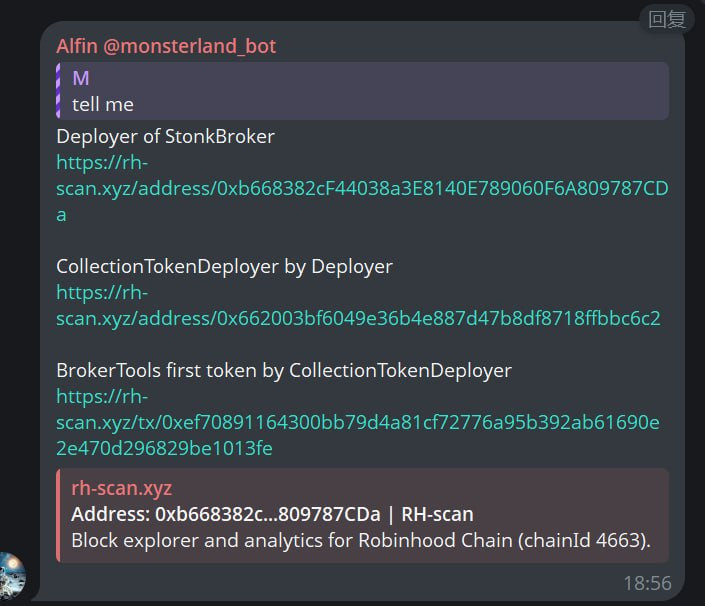Click "https://rh-" above the 0x662003bf address
Image resolution: width=705 pixels, height=606 pixels.
point(102,293)
